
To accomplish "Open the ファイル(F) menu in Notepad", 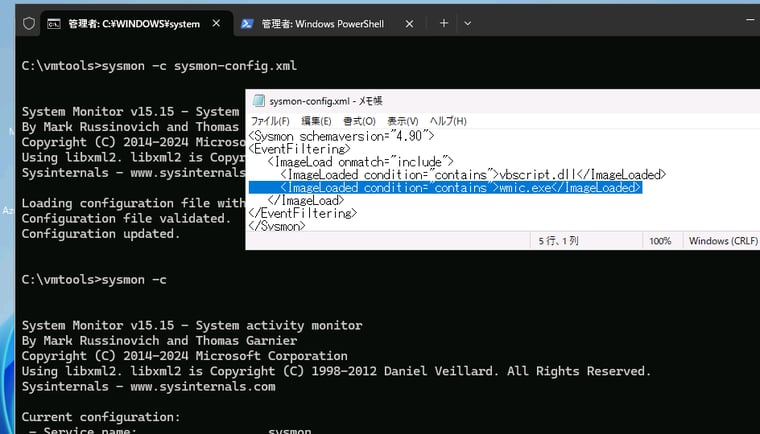I will click(x=270, y=121).
